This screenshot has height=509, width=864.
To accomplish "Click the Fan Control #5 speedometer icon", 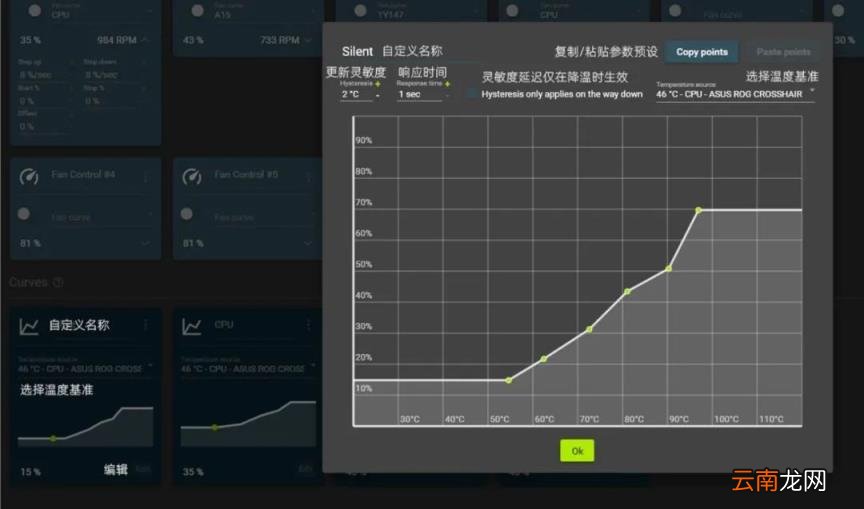I will 192,176.
